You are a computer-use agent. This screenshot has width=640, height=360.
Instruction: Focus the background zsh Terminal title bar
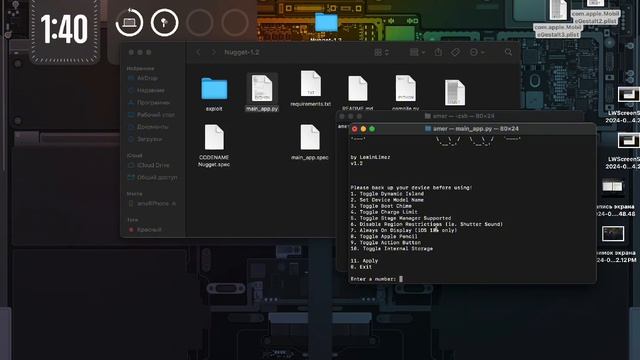pos(460,116)
